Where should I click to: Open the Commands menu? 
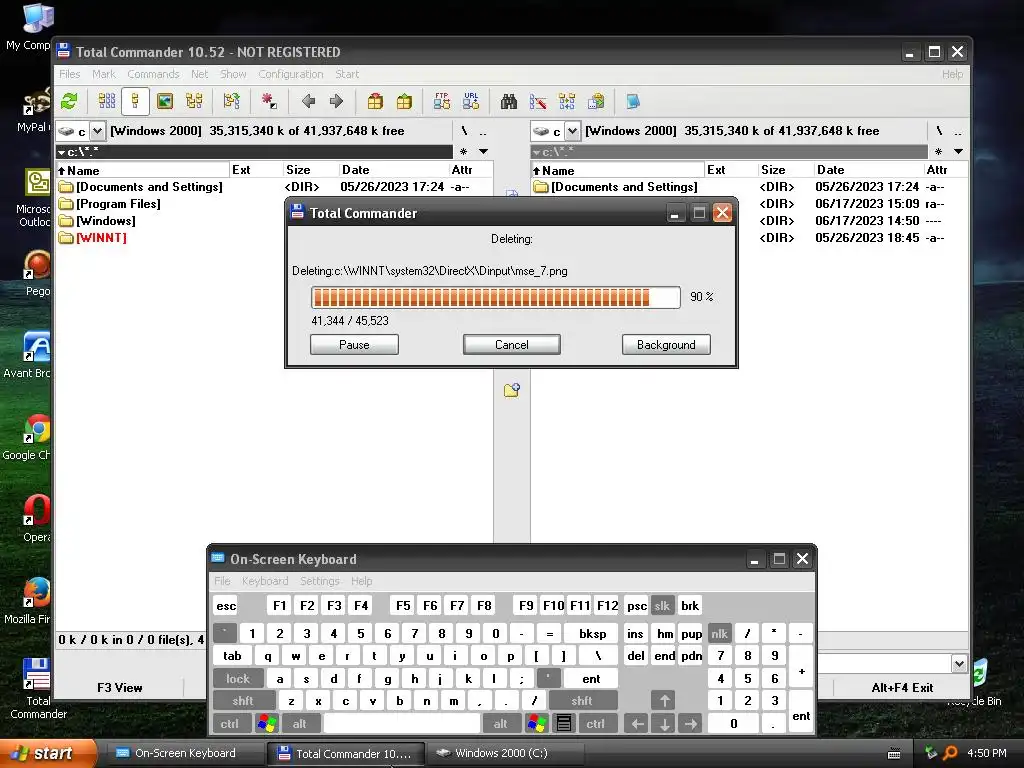click(153, 74)
